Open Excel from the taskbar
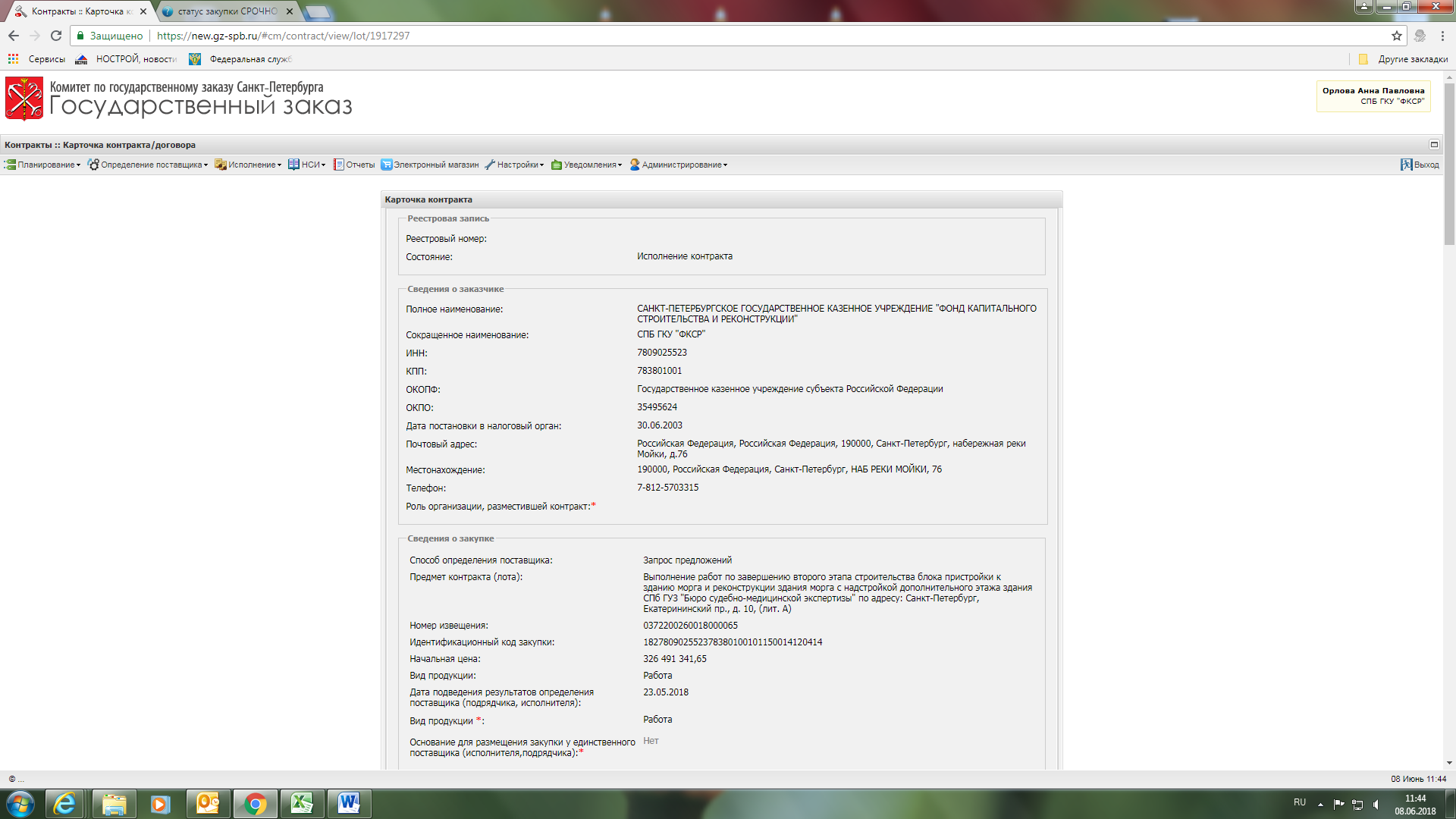1456x819 pixels. click(x=302, y=803)
